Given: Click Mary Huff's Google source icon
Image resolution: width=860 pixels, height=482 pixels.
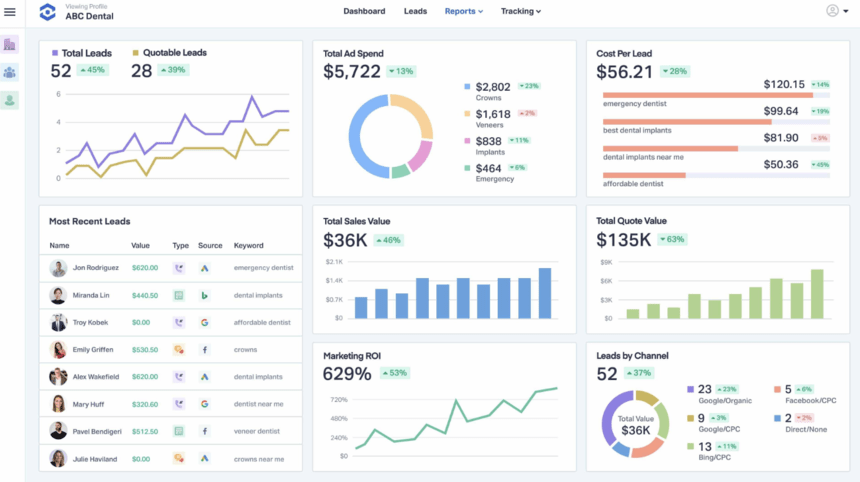Looking at the screenshot, I should coord(205,404).
